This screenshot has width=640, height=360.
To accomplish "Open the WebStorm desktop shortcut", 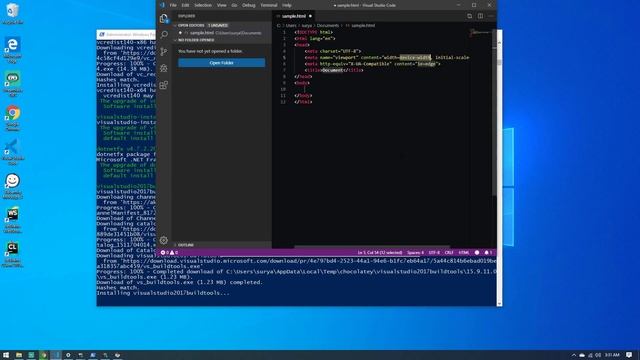I will pyautogui.click(x=13, y=220).
